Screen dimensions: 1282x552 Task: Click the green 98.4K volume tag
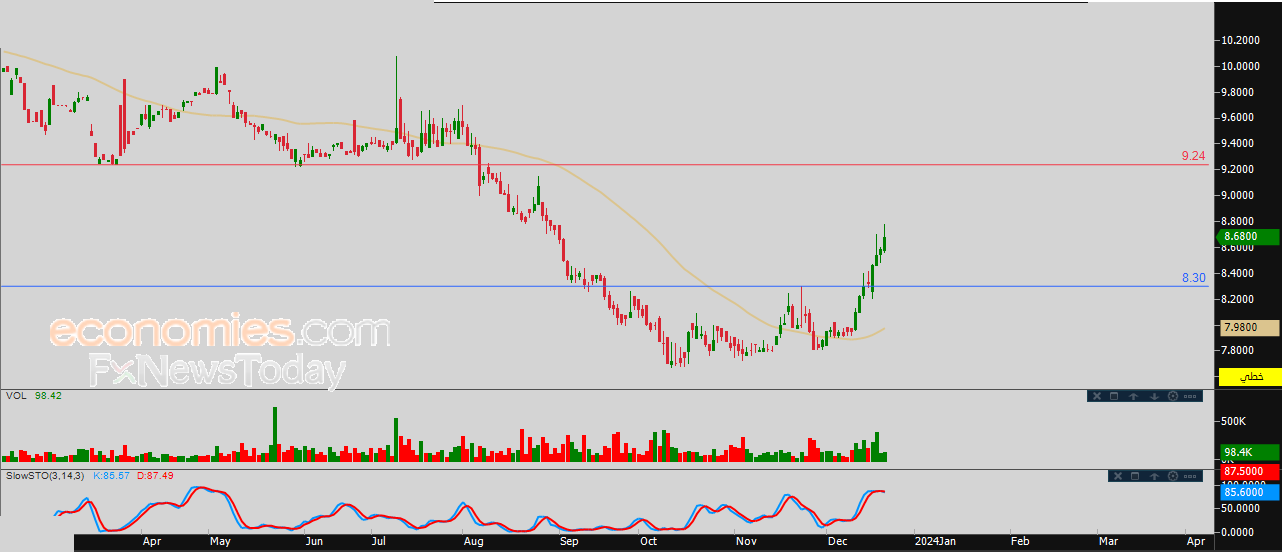[1249, 452]
